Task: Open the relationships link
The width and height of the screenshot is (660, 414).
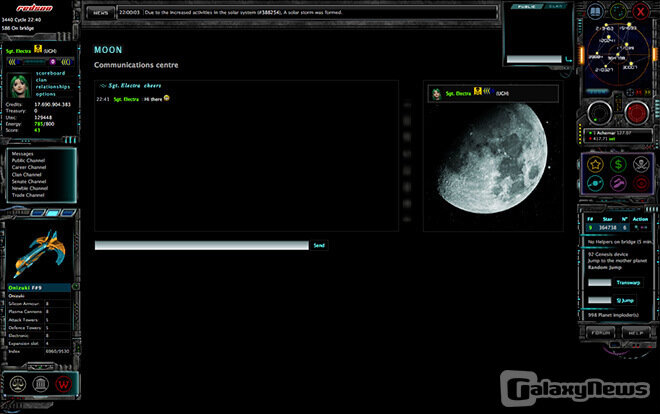Action: (53, 87)
